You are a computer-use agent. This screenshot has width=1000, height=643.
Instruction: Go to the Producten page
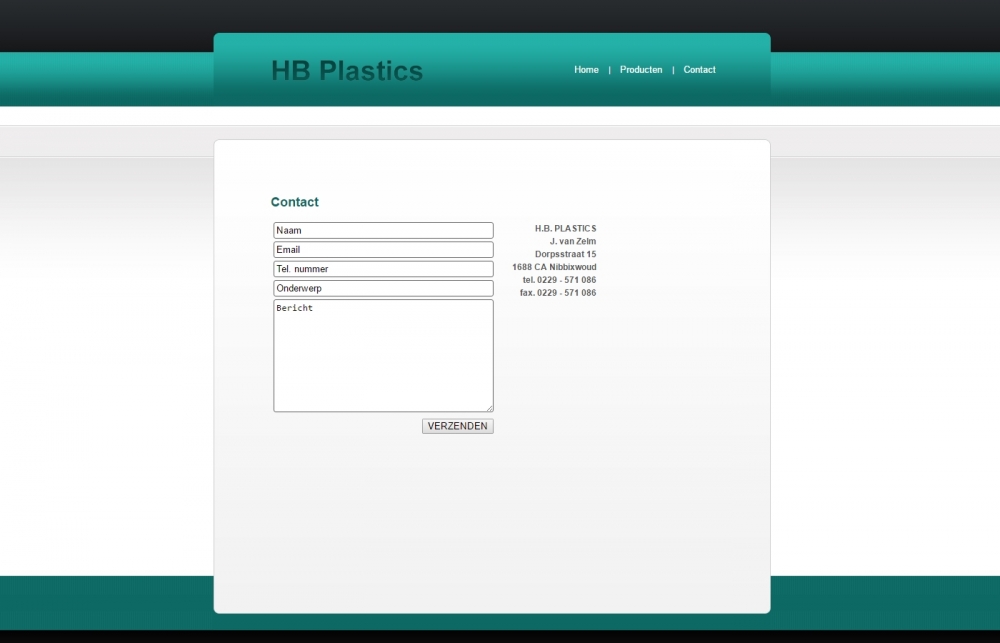pos(641,70)
